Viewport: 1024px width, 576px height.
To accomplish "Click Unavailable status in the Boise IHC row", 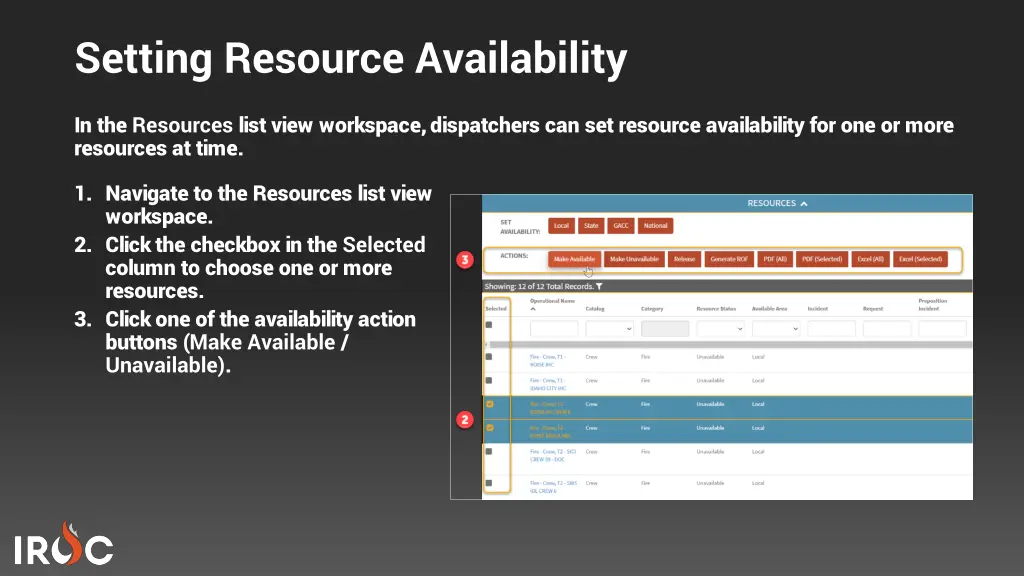I will point(711,357).
